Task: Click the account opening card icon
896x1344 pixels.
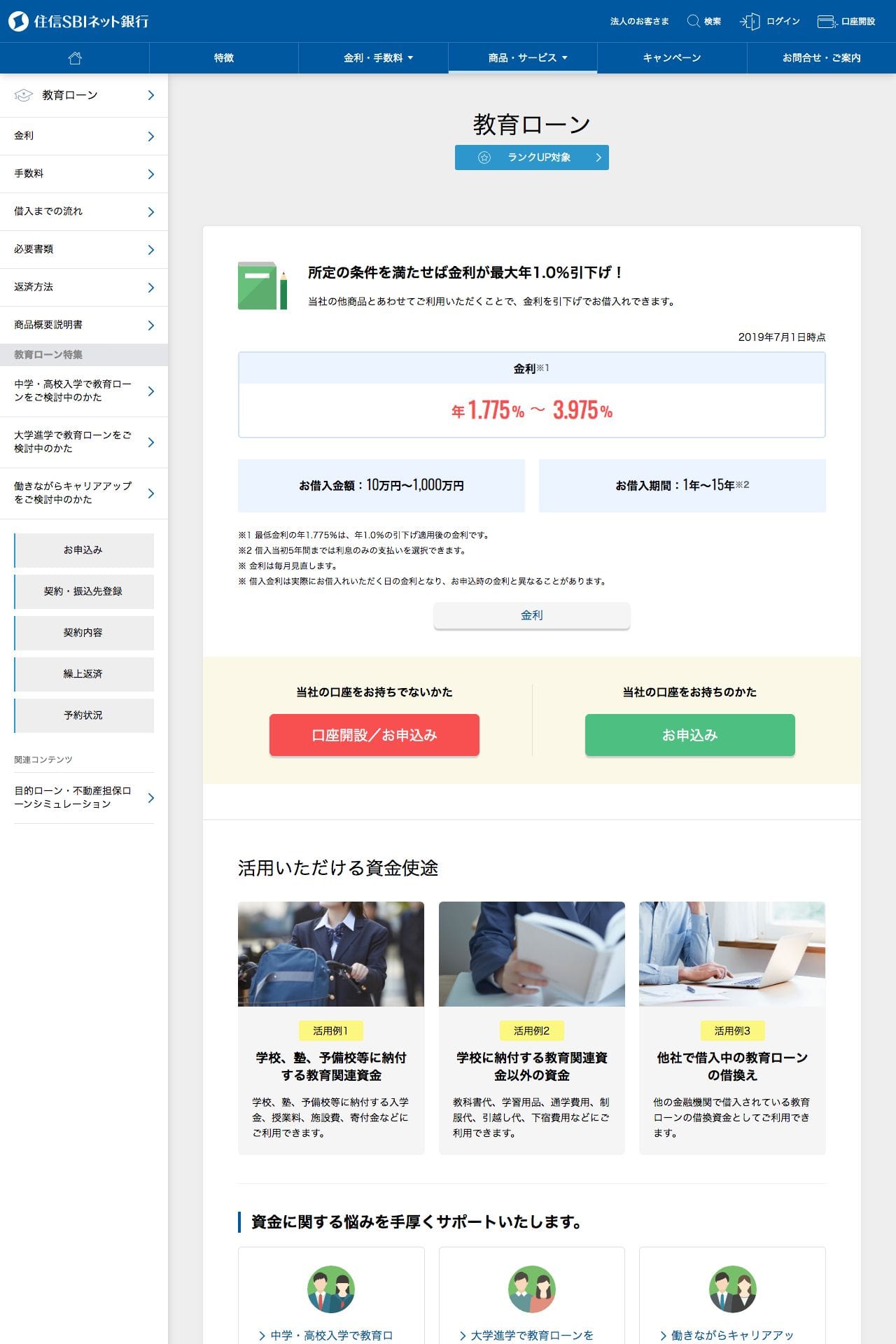Action: (827, 22)
